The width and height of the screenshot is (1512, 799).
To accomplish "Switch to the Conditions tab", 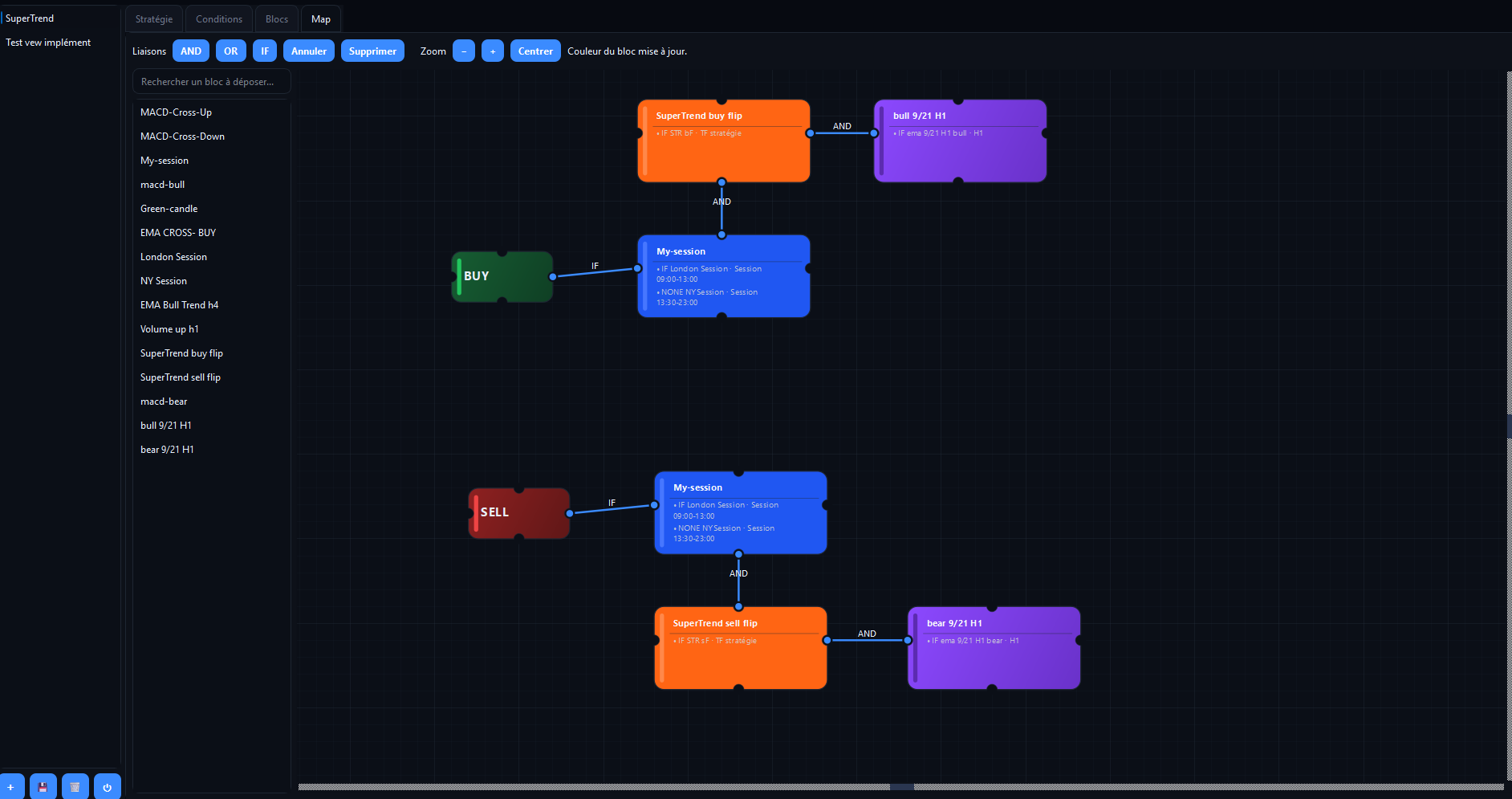I will pos(219,19).
